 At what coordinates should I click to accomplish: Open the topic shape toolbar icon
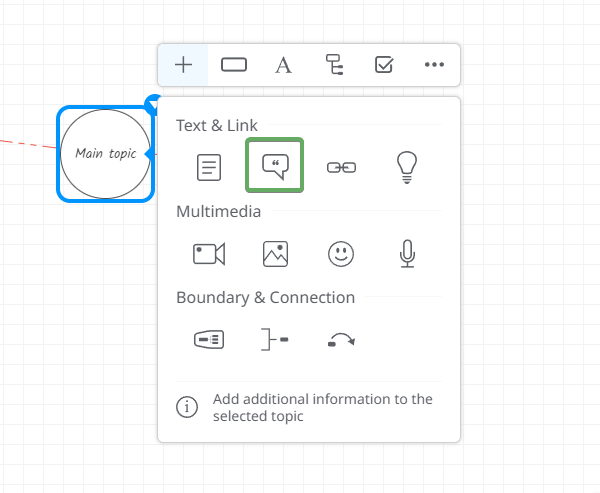(x=234, y=65)
